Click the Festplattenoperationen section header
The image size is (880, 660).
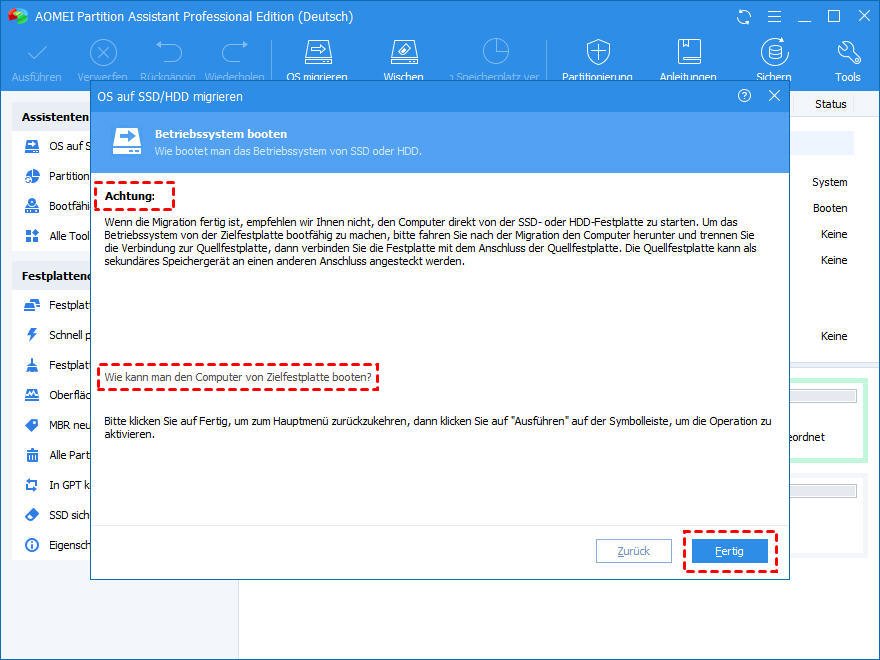pos(56,276)
